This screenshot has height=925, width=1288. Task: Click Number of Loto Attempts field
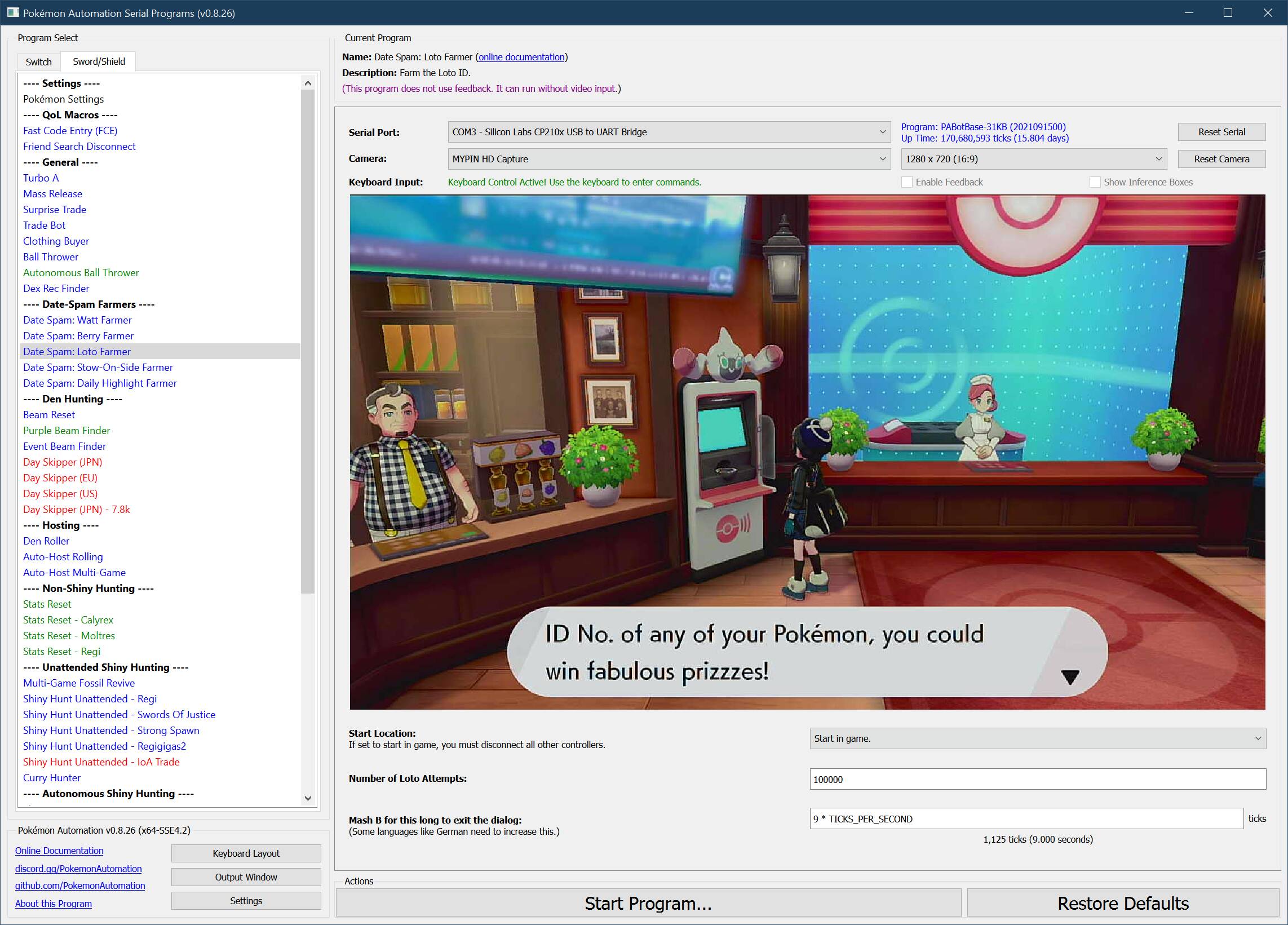tap(1037, 779)
